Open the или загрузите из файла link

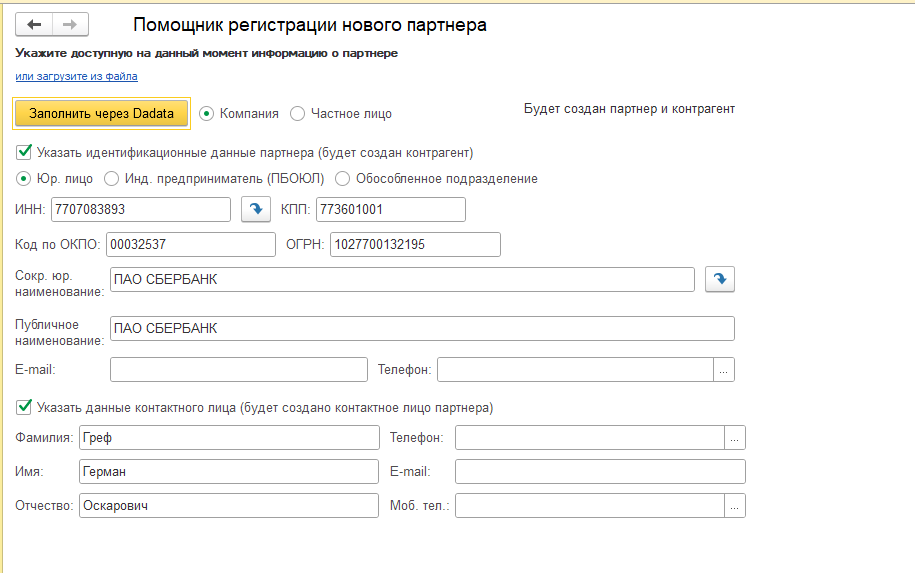[76, 76]
